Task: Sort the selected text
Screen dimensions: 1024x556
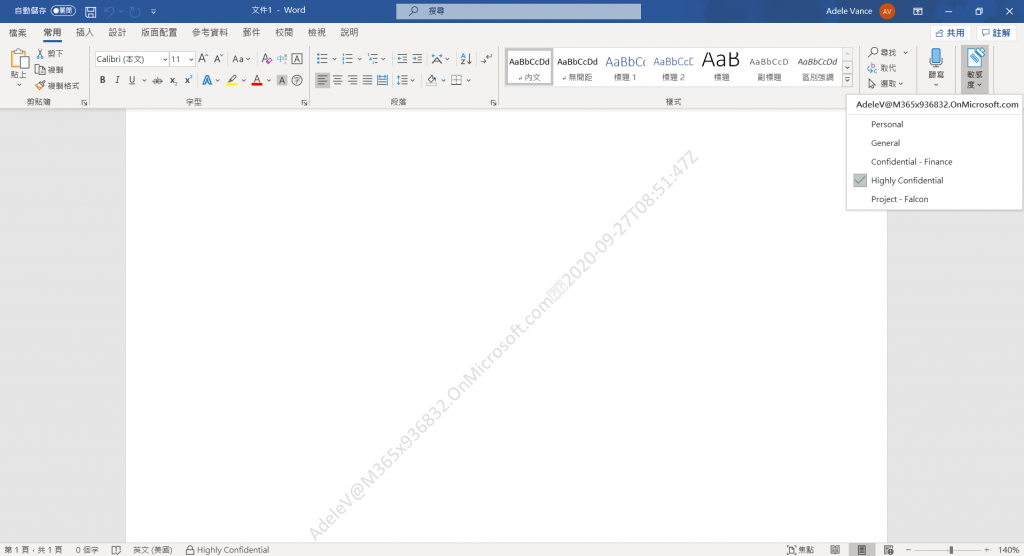Action: (466, 59)
